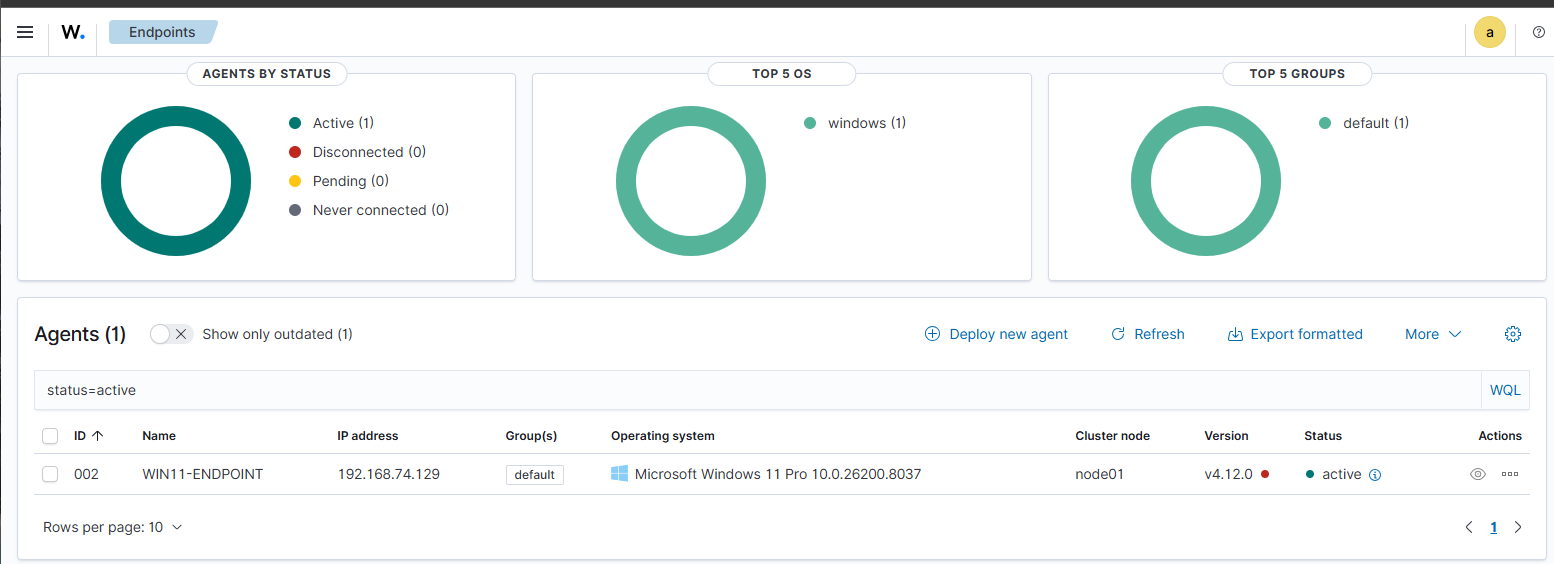1554x564 pixels.
Task: Open the hamburger navigation menu
Action: 25,32
